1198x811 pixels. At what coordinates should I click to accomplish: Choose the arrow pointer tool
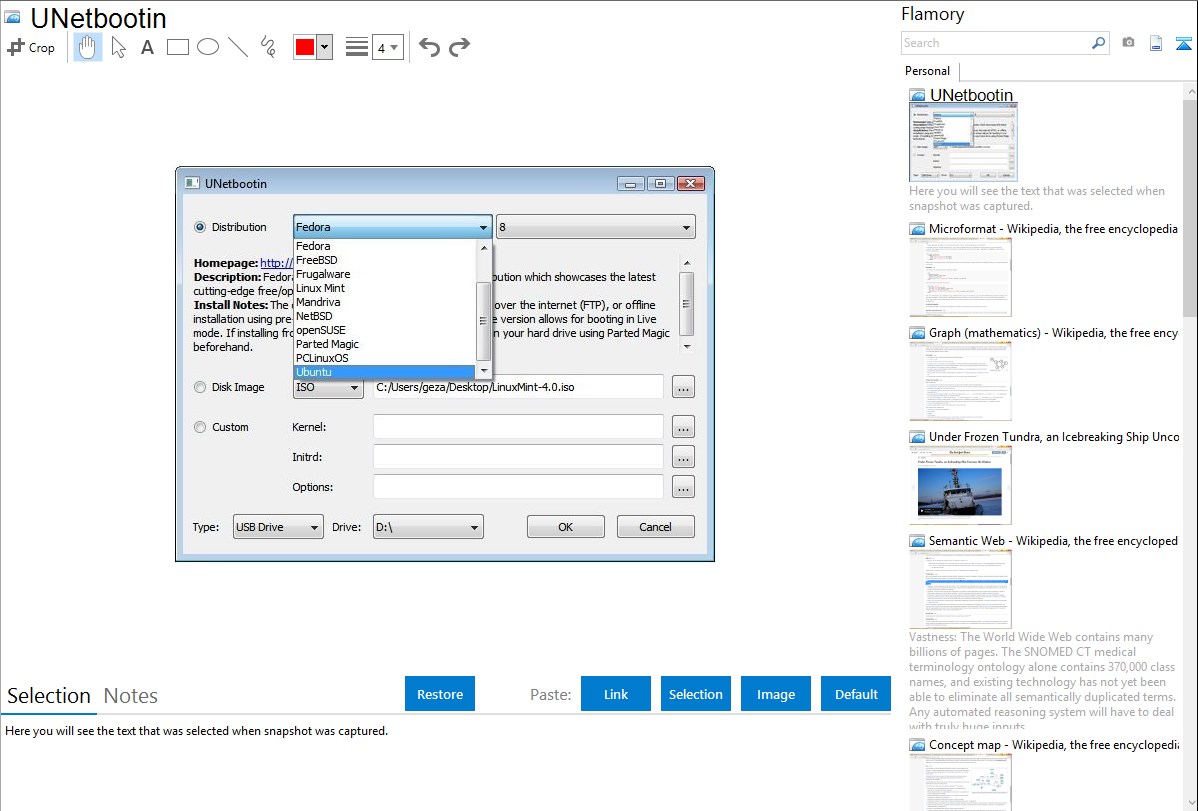118,47
